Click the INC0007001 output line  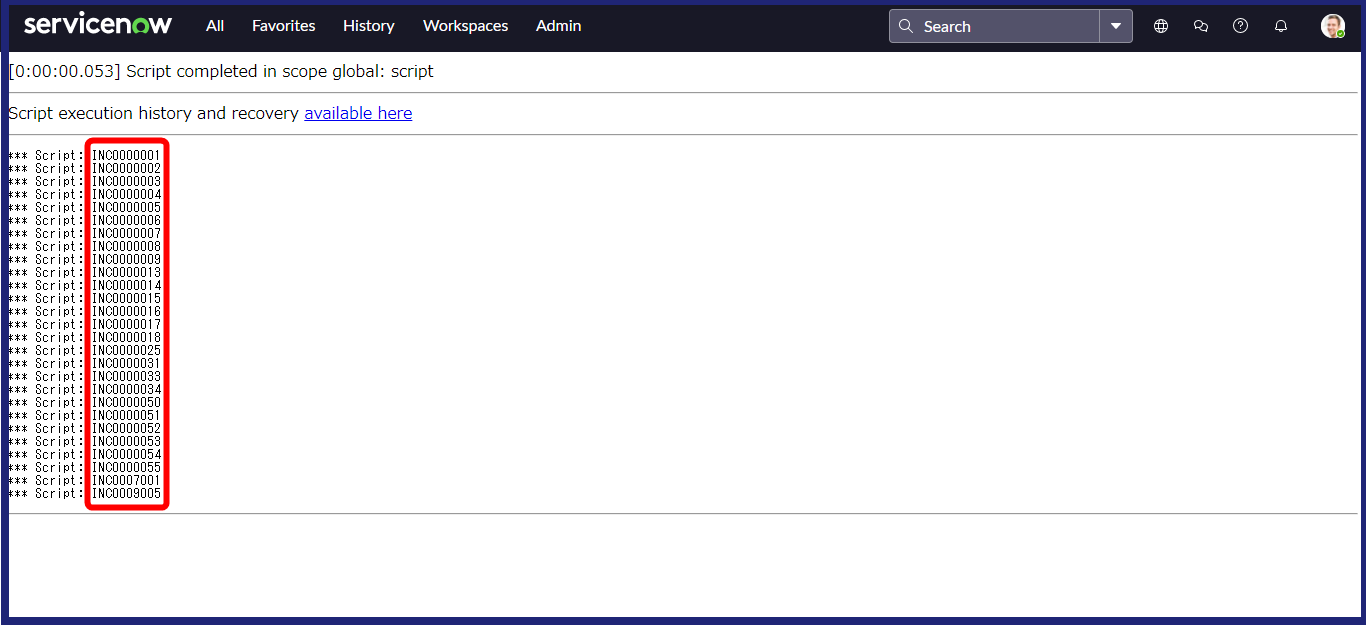(126, 481)
